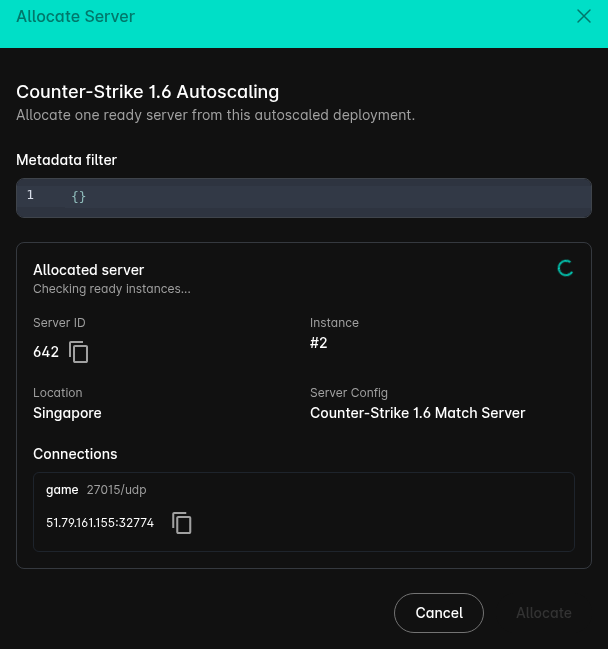Select the instance value #2

click(319, 343)
